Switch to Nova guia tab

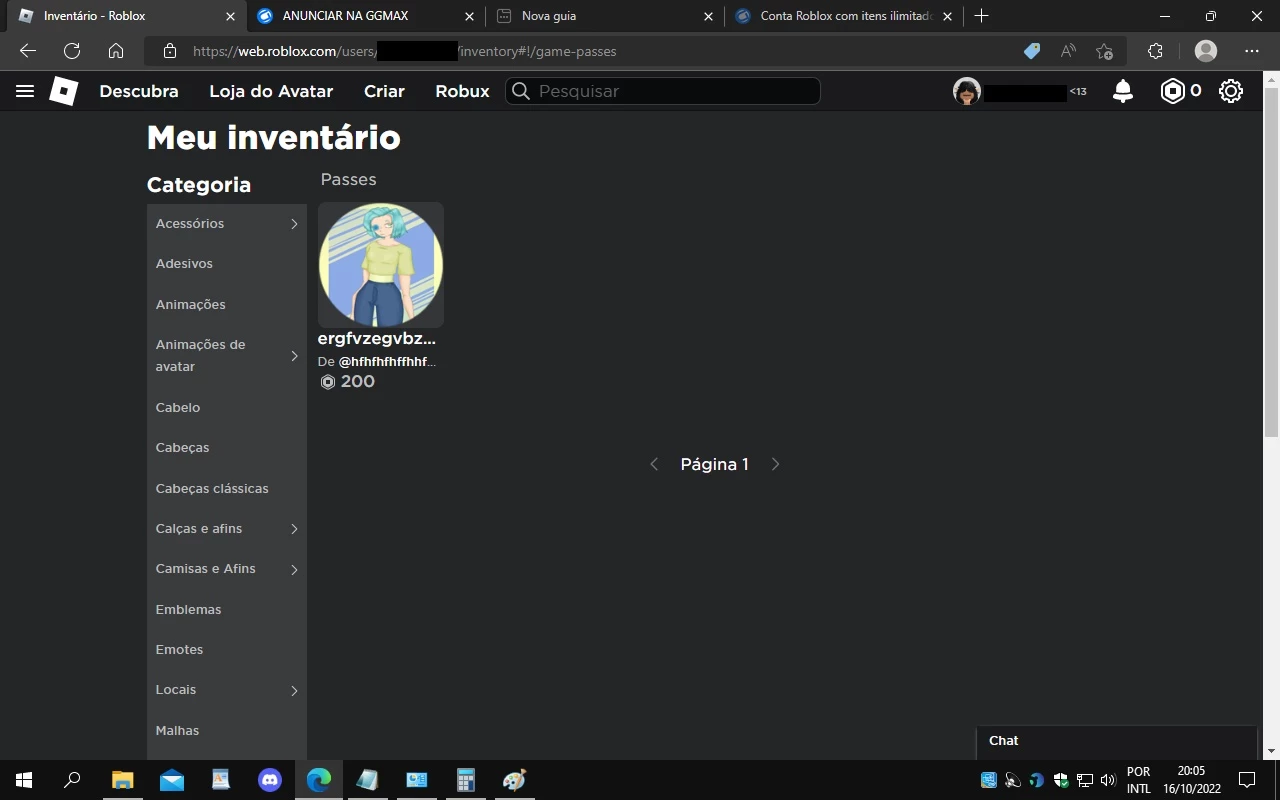[x=603, y=16]
